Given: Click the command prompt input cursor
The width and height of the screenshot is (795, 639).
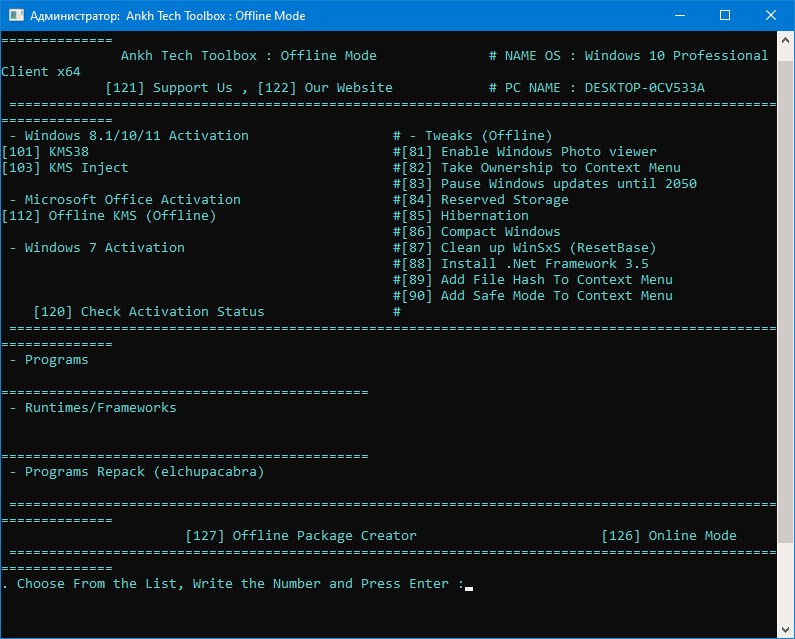Looking at the screenshot, I should (469, 585).
